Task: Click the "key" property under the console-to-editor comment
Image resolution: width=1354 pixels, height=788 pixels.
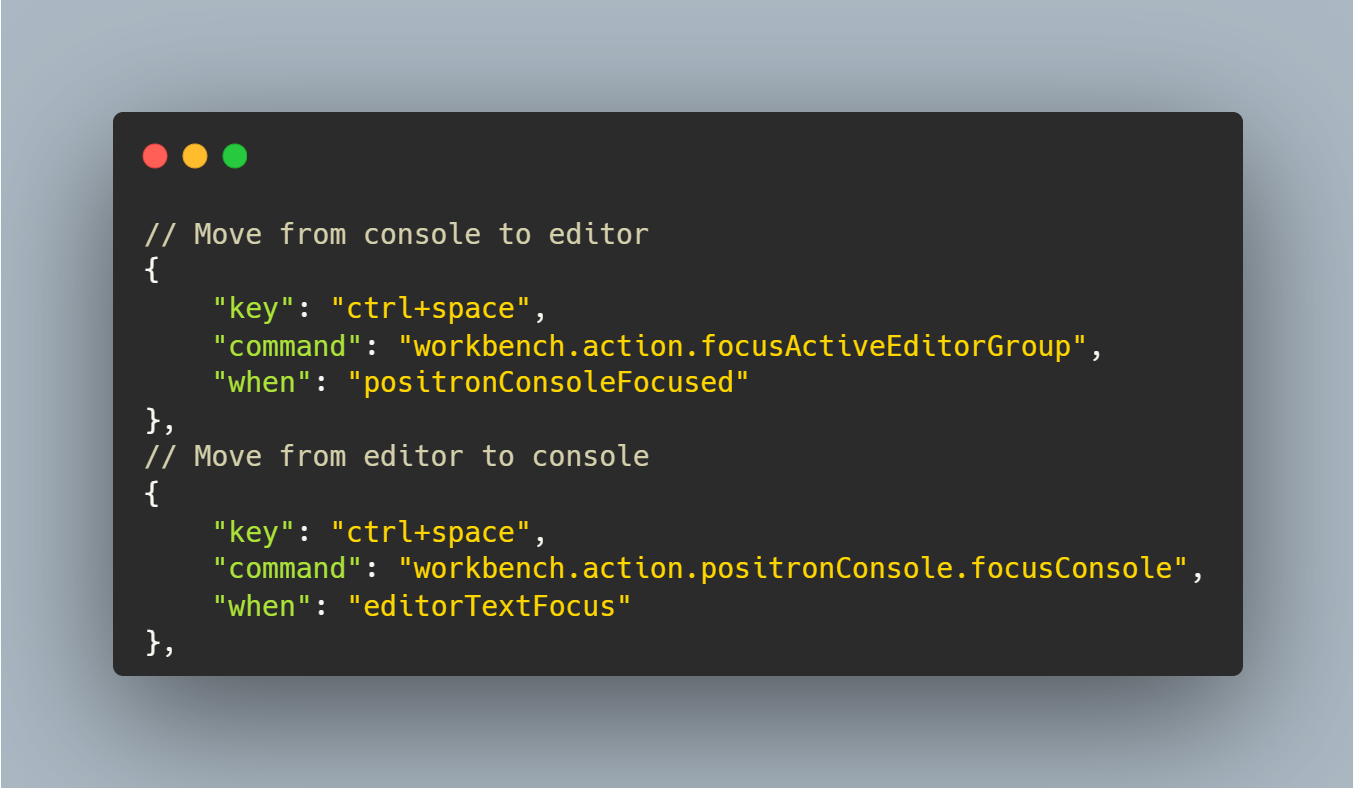Action: coord(254,309)
